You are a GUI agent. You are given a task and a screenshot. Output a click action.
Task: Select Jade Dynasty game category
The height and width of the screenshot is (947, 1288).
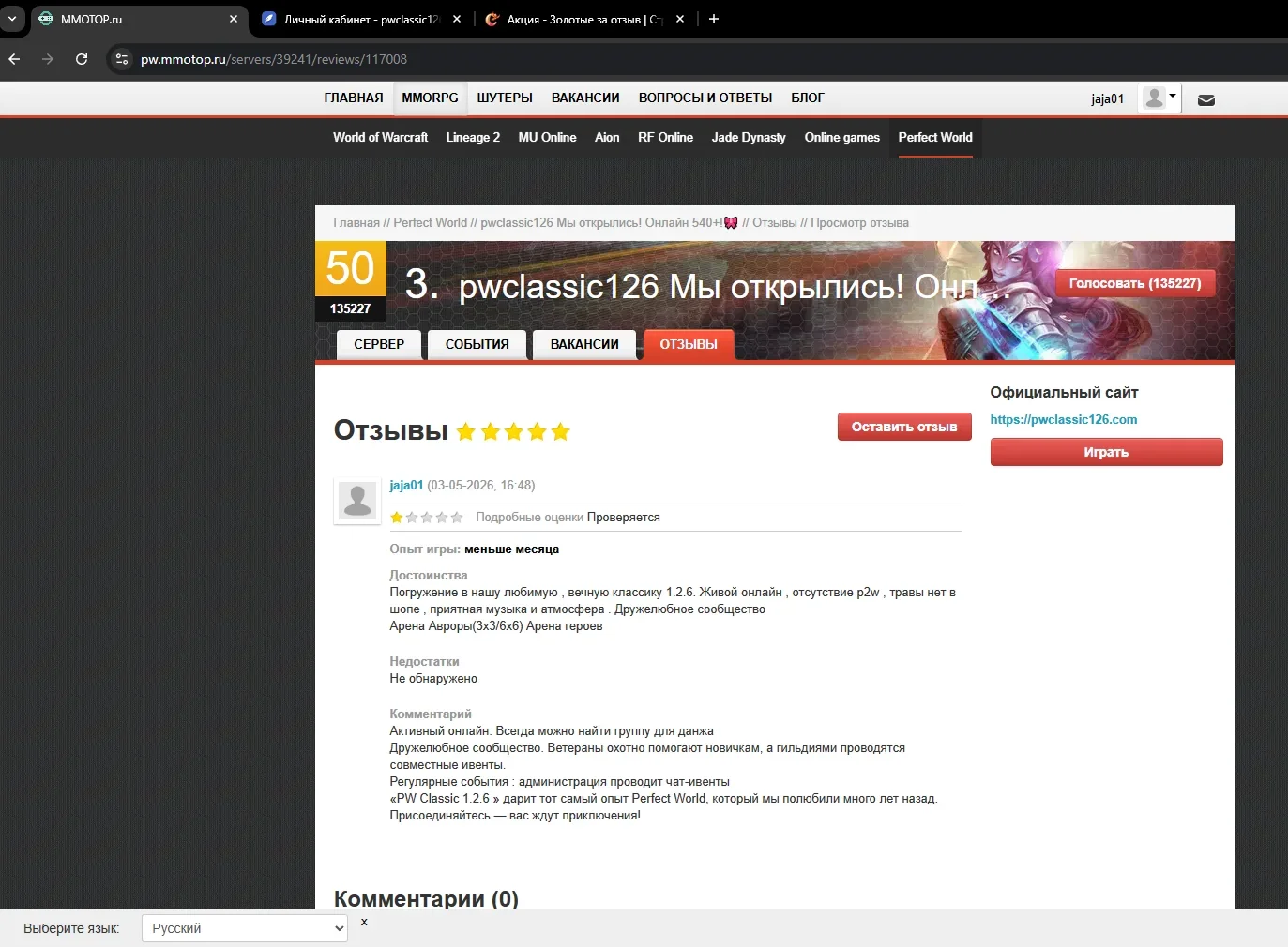749,137
